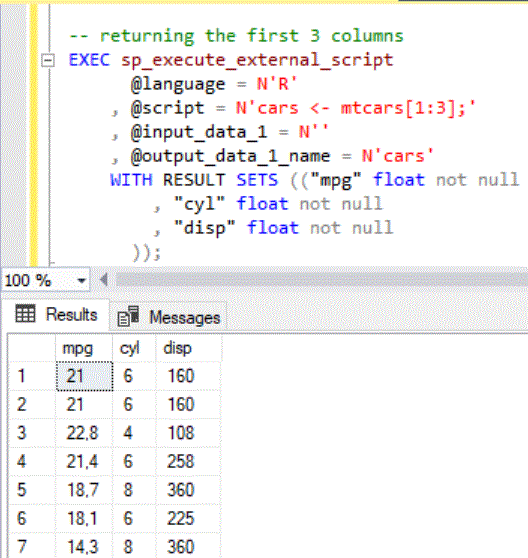This screenshot has height=558, width=528.
Task: Click disp cell 160 in row 2
Action: pos(189,405)
